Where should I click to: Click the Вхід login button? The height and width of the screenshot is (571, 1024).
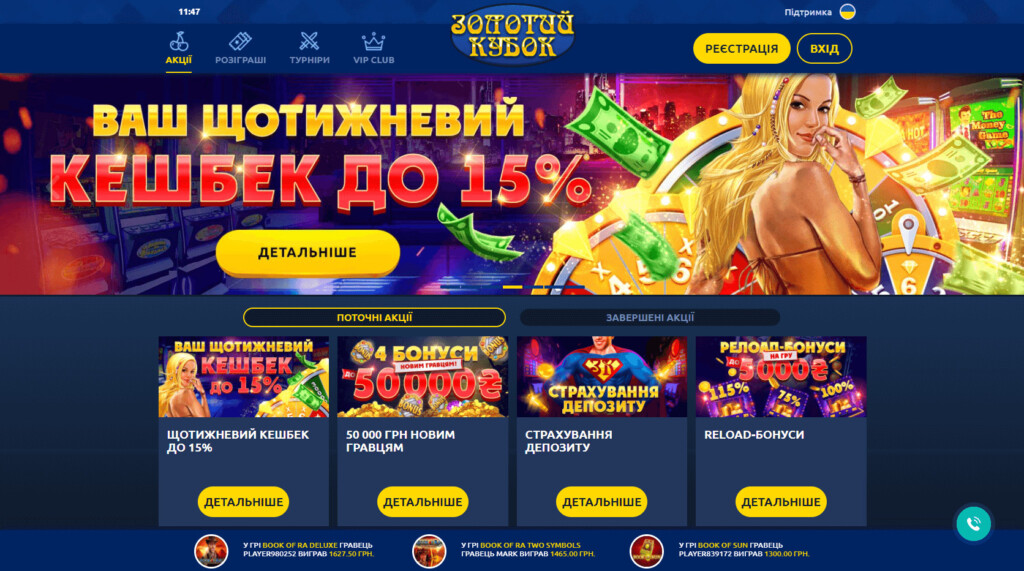pyautogui.click(x=824, y=48)
